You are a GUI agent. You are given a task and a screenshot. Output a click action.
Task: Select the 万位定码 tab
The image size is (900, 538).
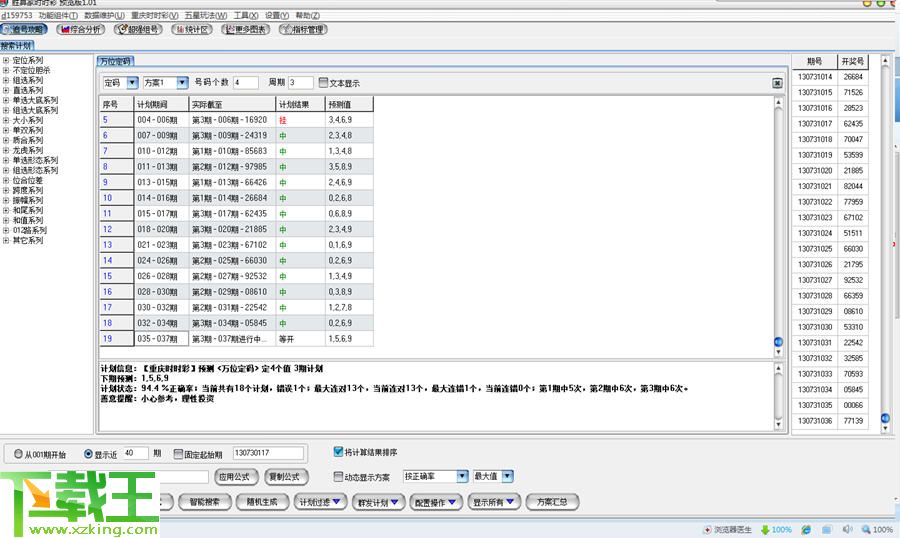pyautogui.click(x=115, y=61)
